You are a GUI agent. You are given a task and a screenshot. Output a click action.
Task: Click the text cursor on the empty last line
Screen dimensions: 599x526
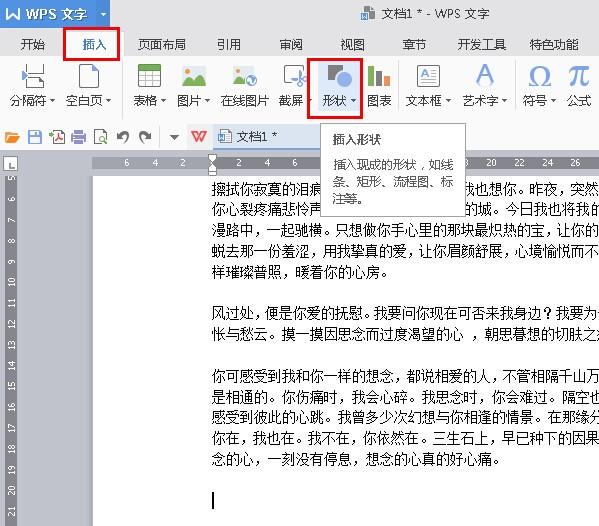coord(213,500)
